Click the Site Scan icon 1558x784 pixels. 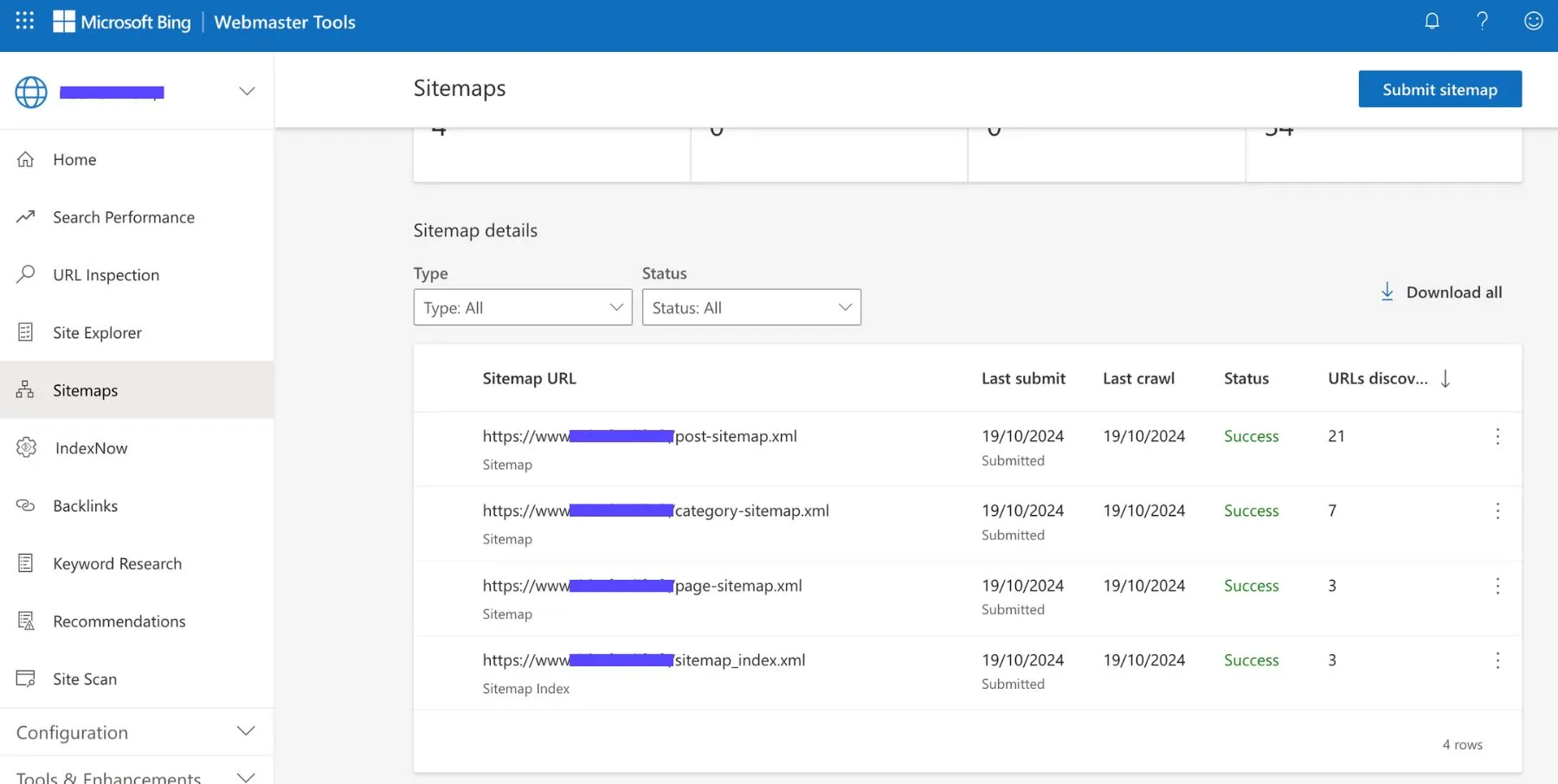26,678
